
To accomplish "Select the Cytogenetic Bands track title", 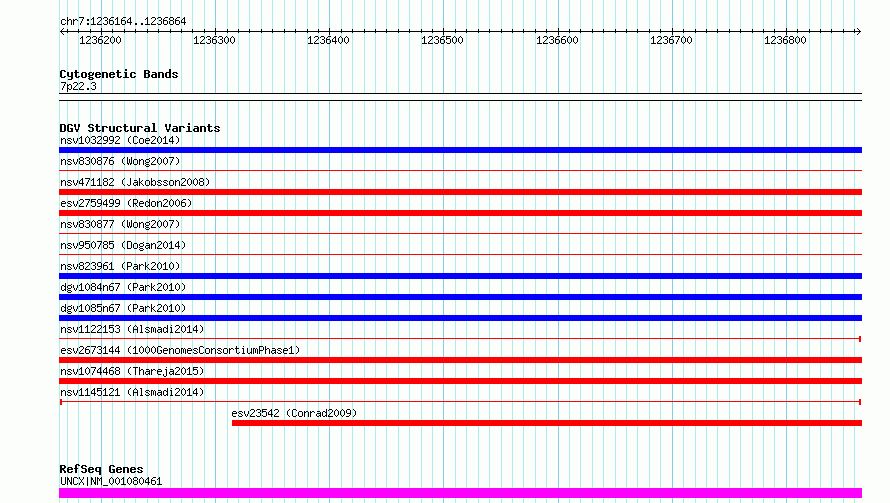I will [x=119, y=74].
